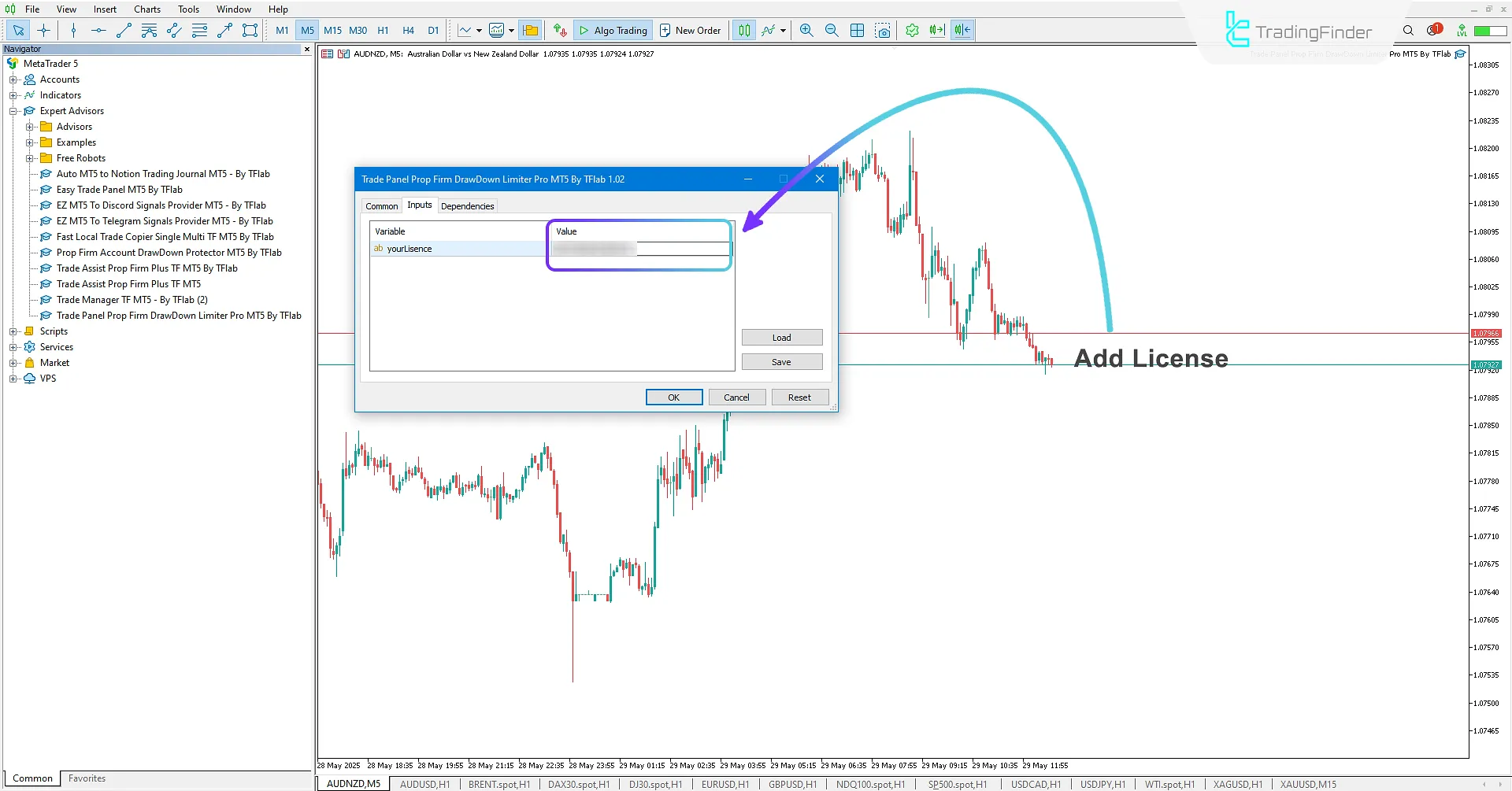The image size is (1512, 791).
Task: Collapse the Expert Advisors node
Action: click(x=13, y=110)
